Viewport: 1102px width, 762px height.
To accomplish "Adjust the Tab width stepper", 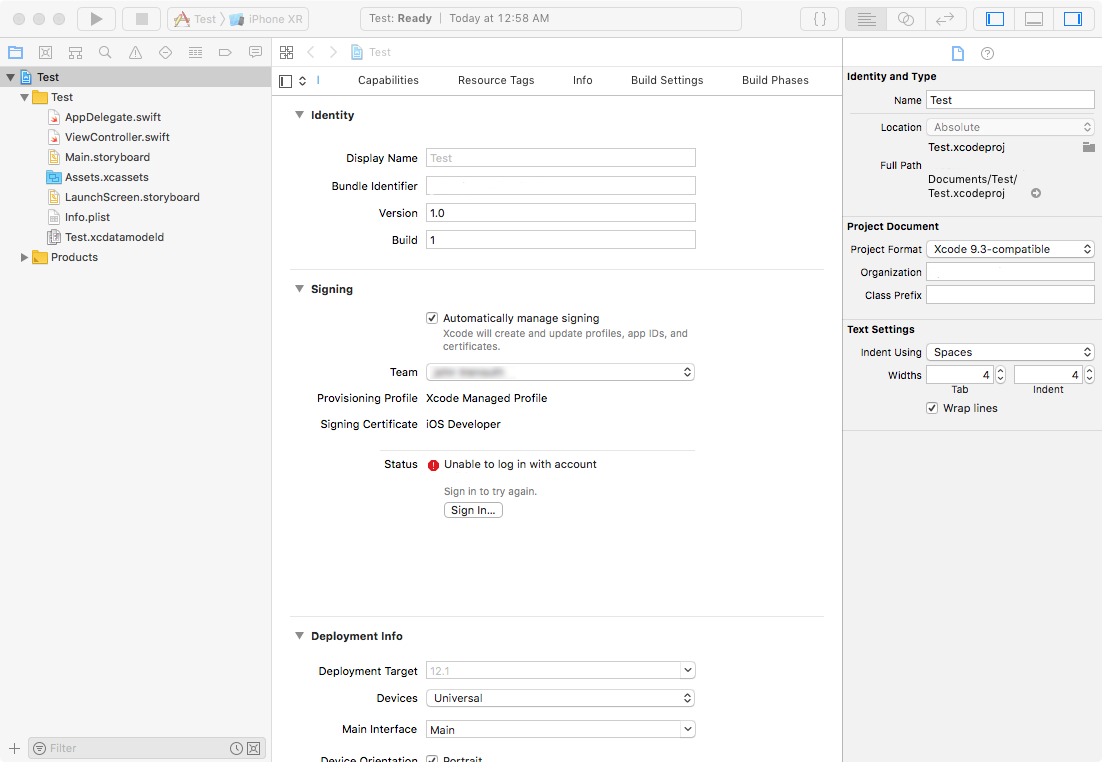I will coord(1001,375).
